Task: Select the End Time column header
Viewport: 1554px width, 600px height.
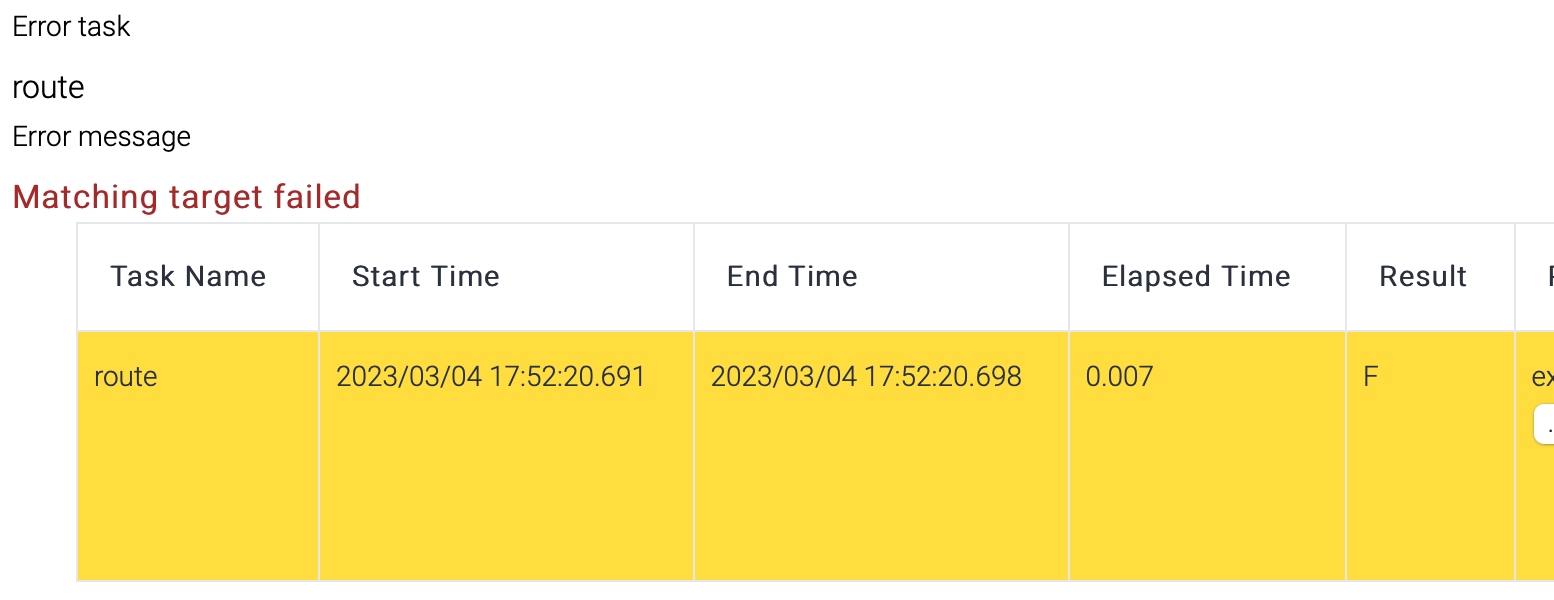Action: tap(792, 277)
